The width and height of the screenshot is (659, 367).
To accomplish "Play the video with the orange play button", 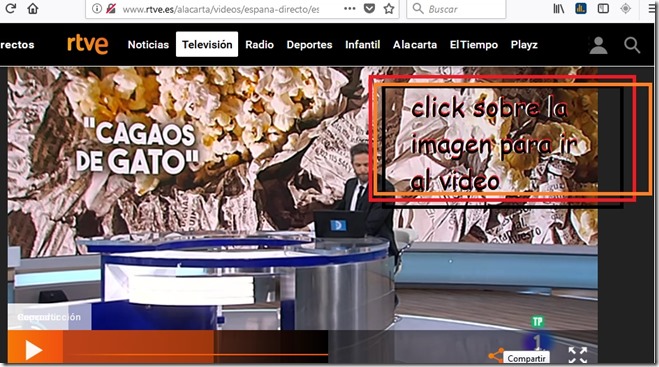I will [34, 350].
